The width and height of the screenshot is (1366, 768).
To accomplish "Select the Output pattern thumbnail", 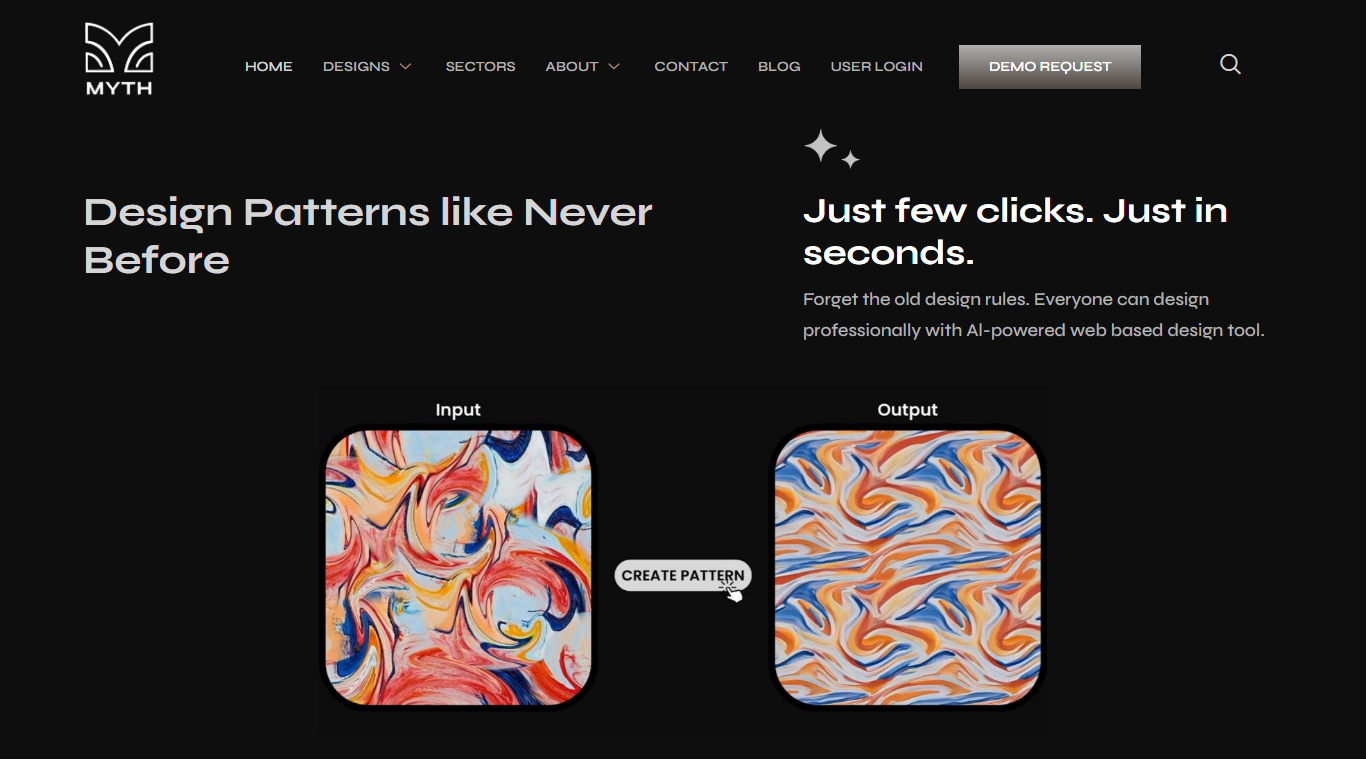I will (908, 568).
